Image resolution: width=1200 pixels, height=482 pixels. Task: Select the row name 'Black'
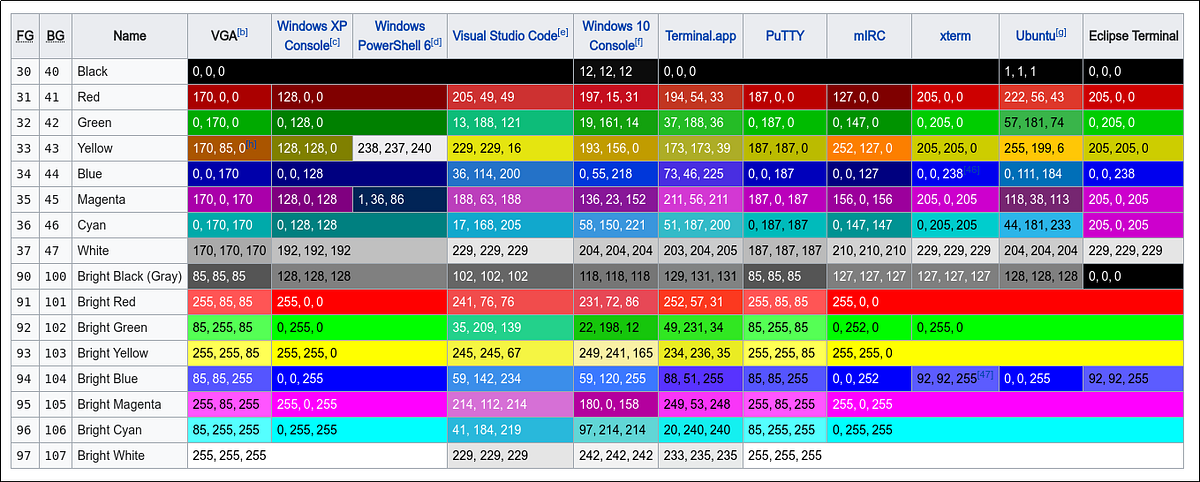click(92, 72)
